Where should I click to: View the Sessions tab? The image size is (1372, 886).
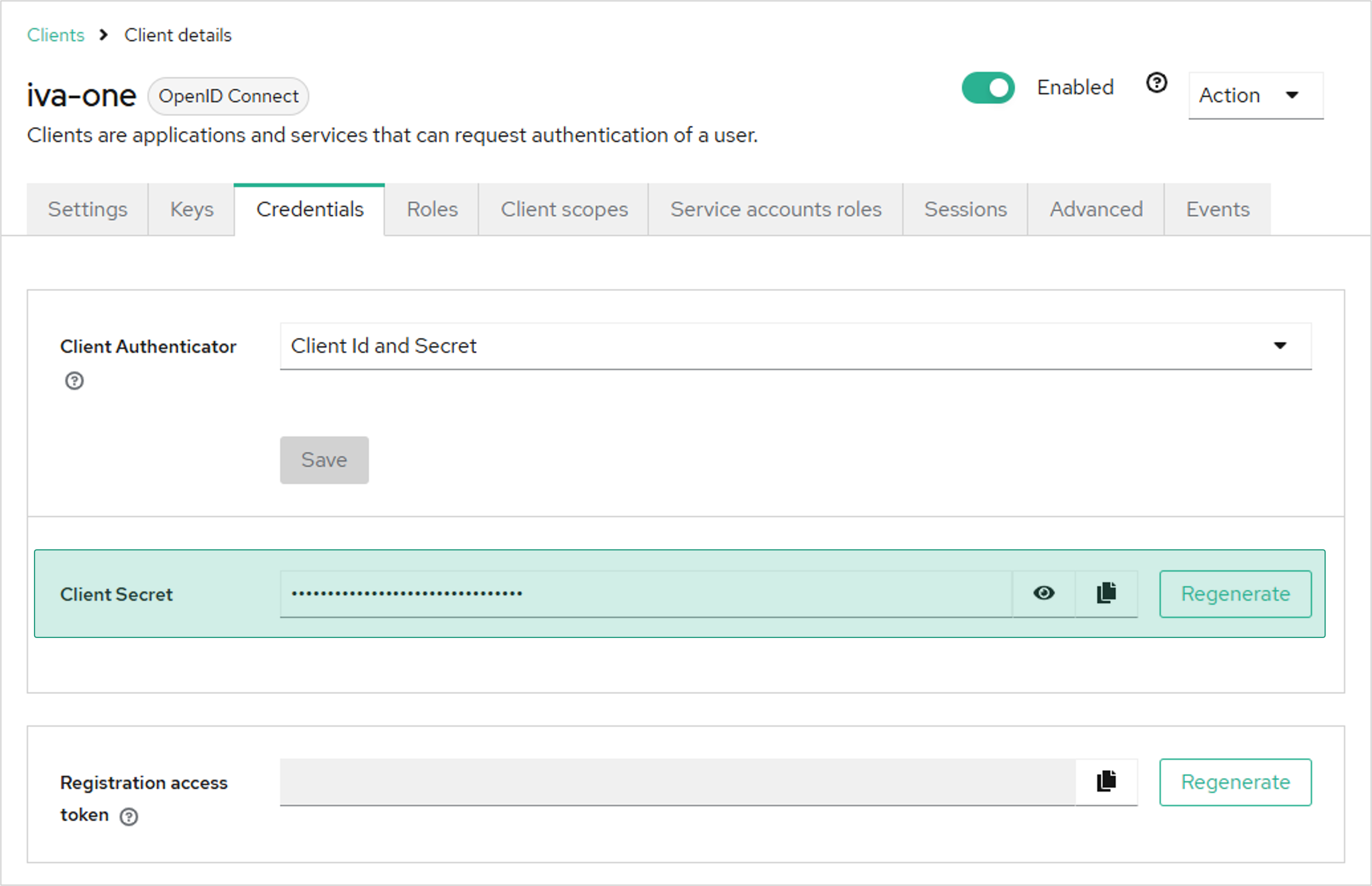click(965, 209)
